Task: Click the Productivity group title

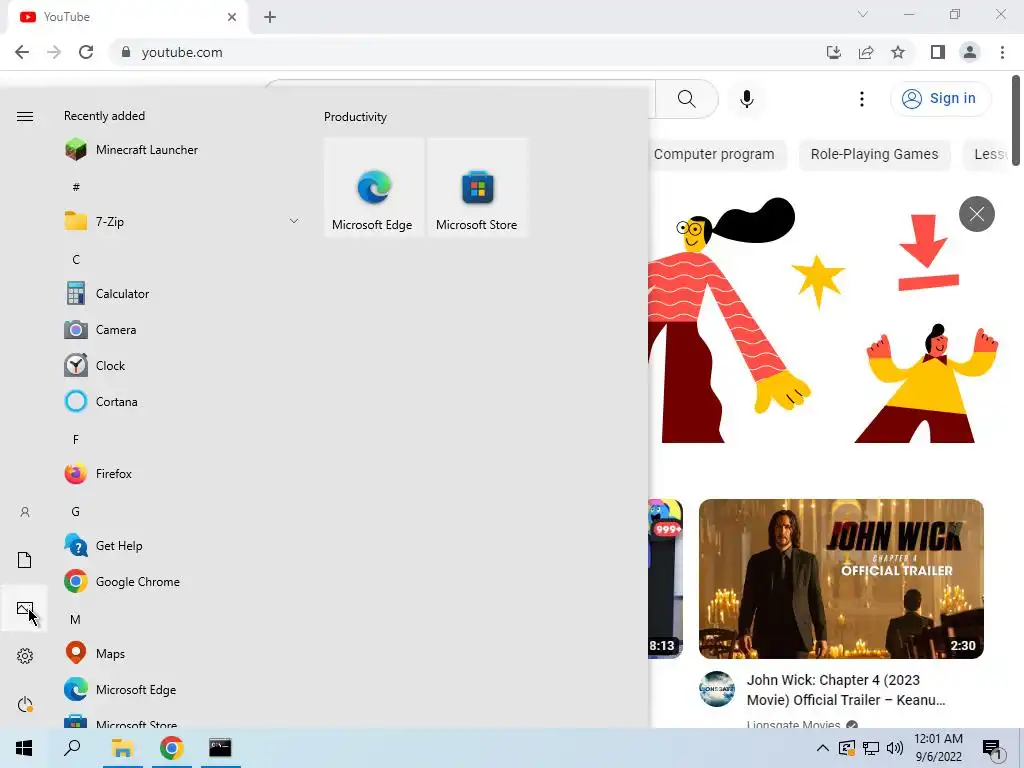Action: click(355, 117)
